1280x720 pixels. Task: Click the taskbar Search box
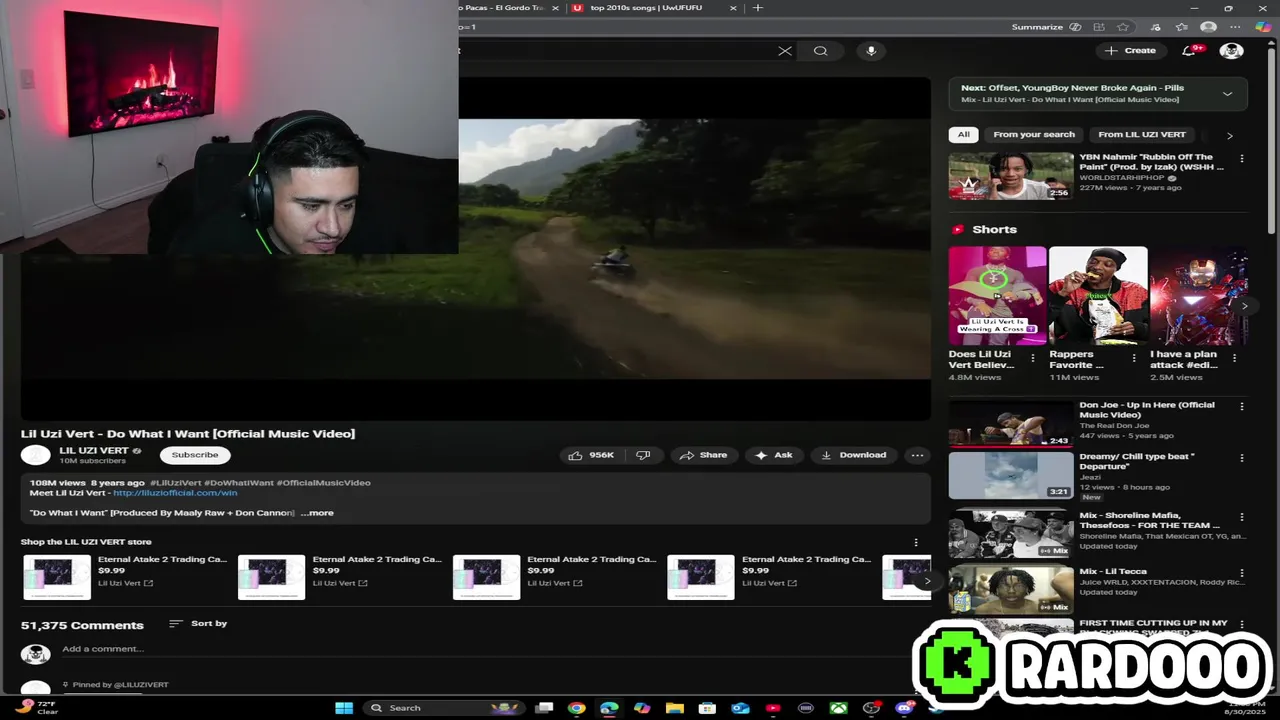444,708
